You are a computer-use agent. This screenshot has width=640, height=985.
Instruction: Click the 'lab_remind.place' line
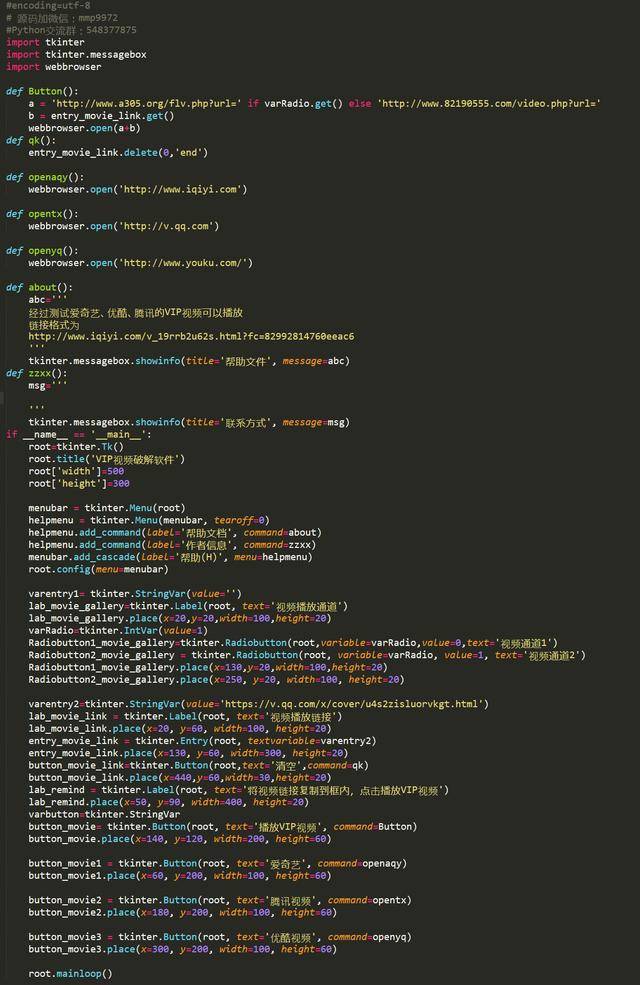point(168,802)
